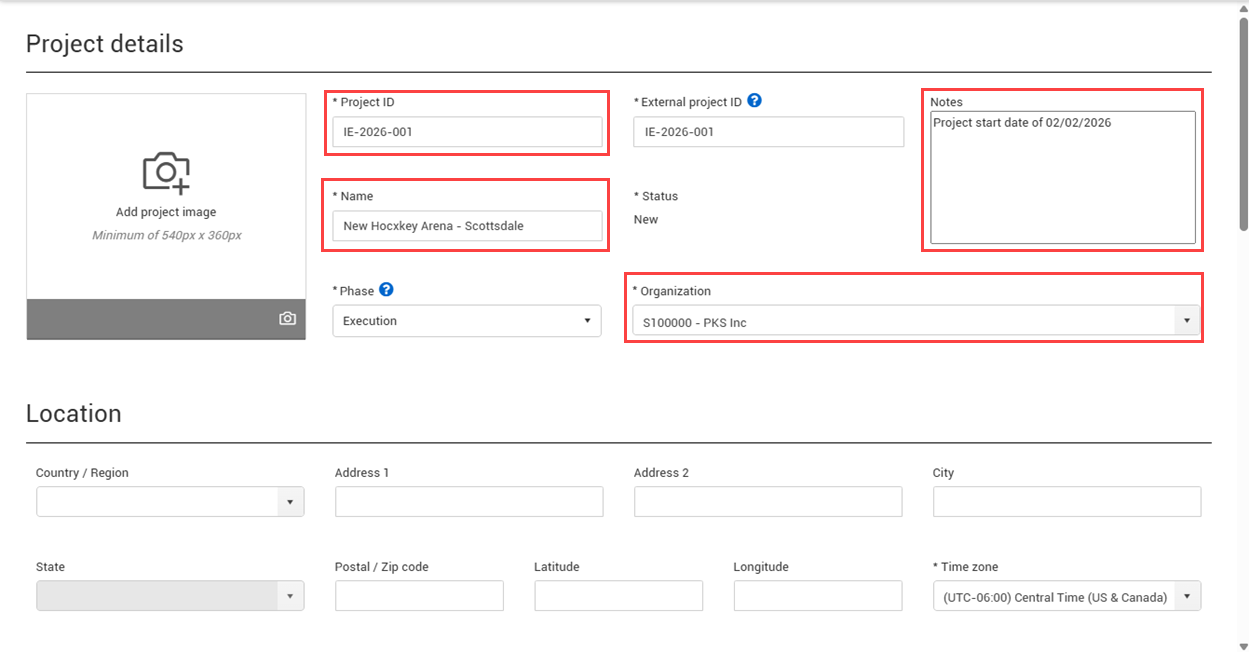The height and width of the screenshot is (652, 1249).
Task: Select the City input field
Action: [x=1066, y=502]
